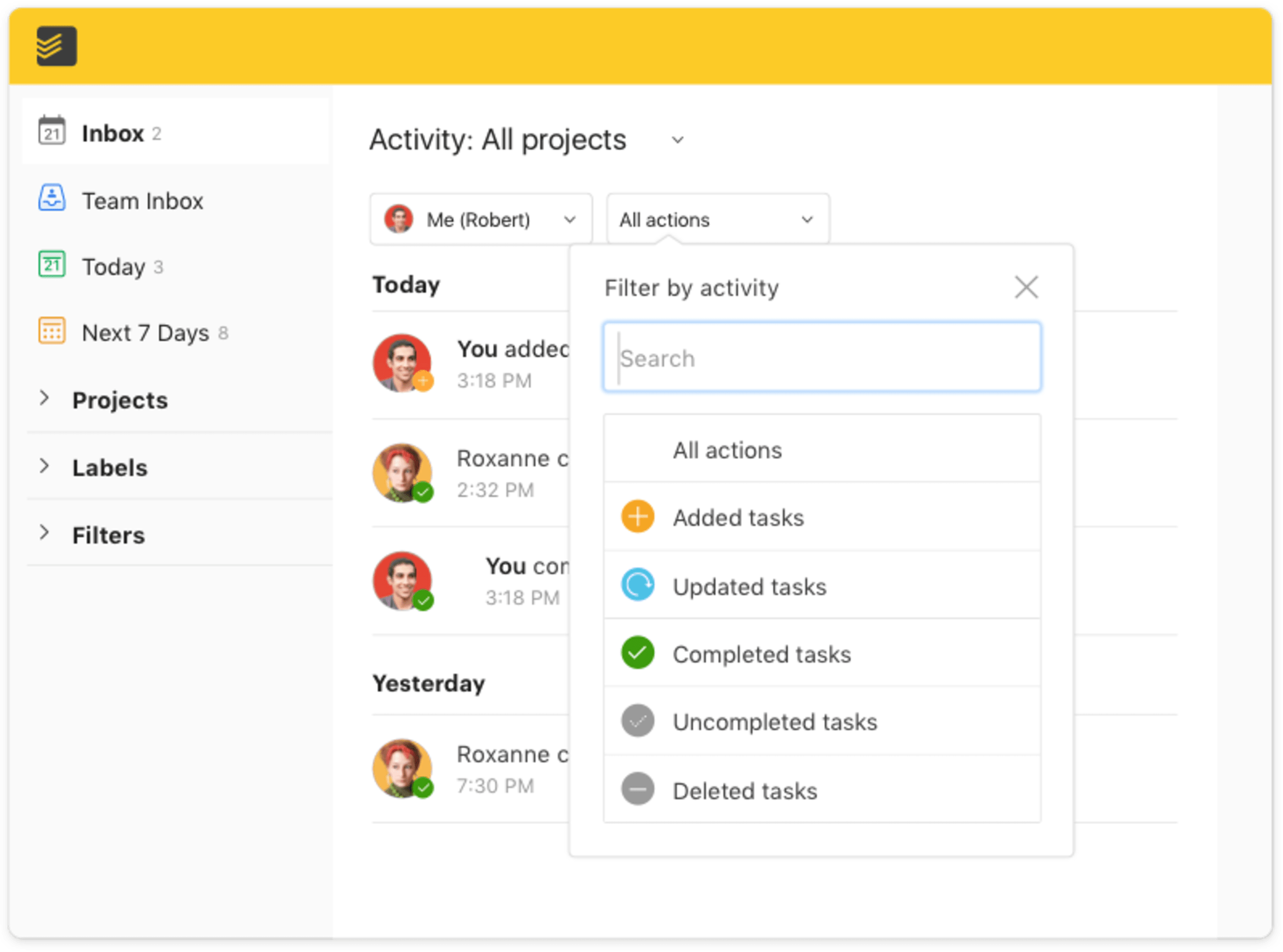
Task: Open the Me (Robert) user dropdown
Action: tap(481, 220)
